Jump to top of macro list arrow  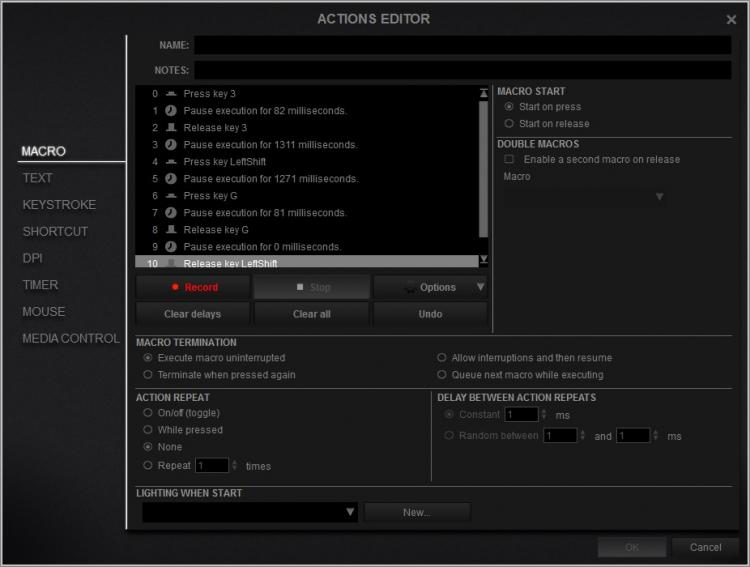[x=484, y=93]
